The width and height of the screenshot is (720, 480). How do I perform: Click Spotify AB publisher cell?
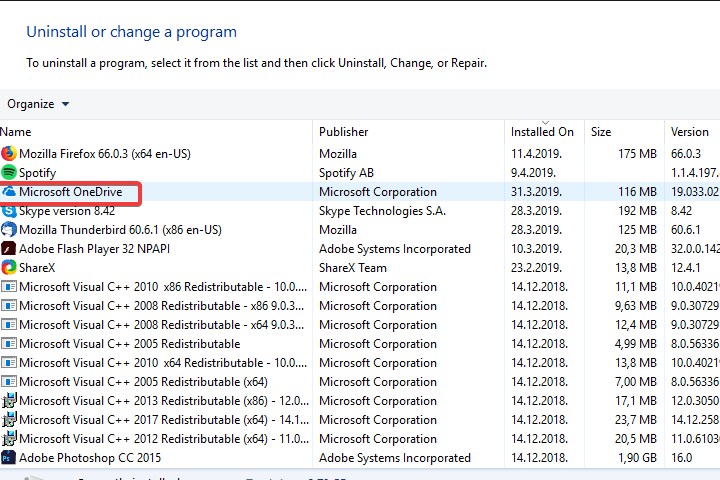tap(346, 173)
